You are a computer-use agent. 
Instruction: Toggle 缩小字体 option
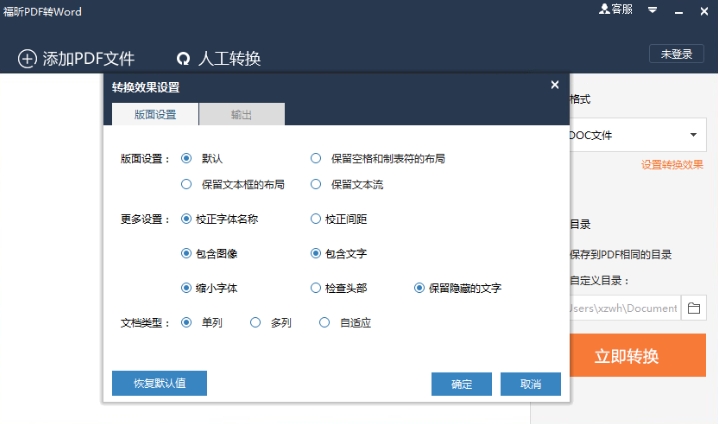click(186, 288)
